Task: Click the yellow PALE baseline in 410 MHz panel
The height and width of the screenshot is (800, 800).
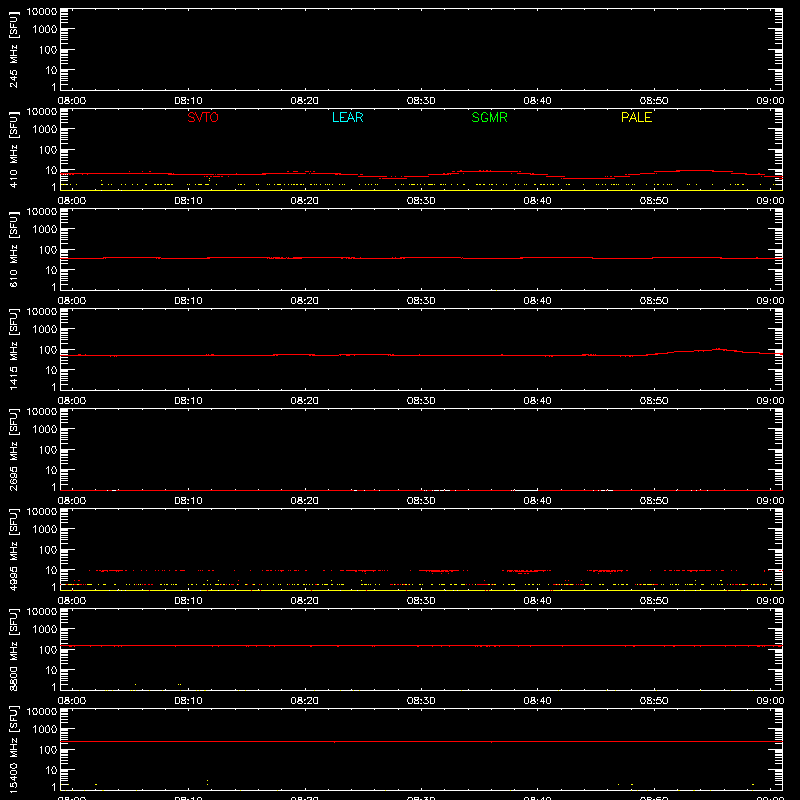Action: [421, 190]
